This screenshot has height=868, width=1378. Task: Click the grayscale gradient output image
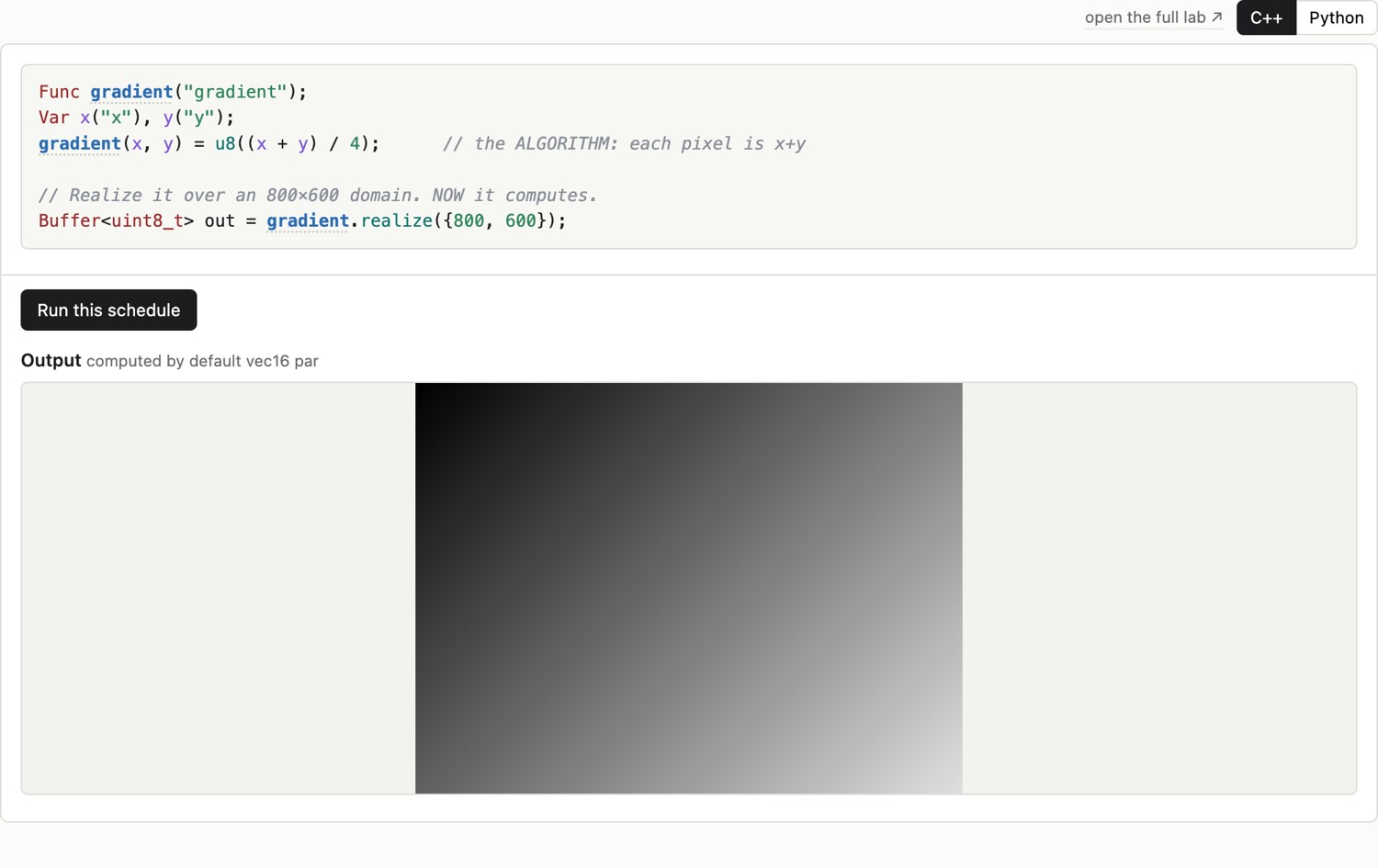pos(688,588)
